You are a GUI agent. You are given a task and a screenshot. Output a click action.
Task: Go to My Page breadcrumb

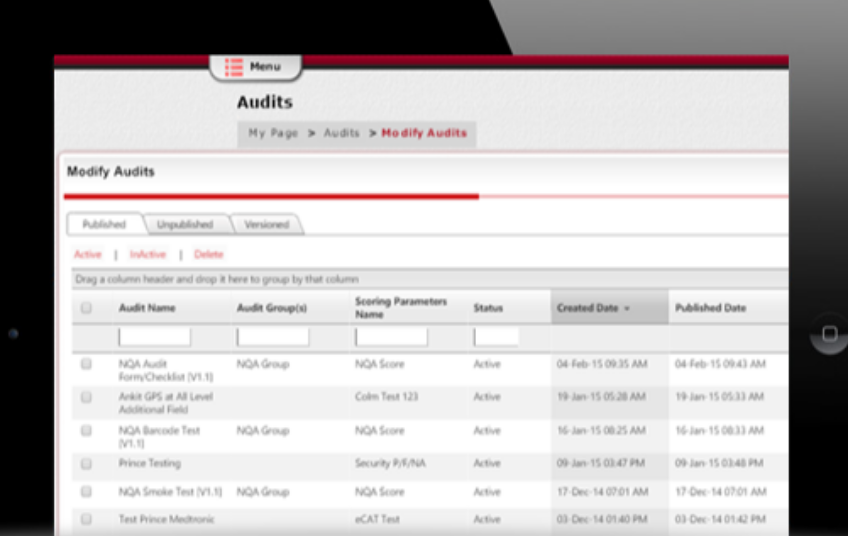[273, 133]
